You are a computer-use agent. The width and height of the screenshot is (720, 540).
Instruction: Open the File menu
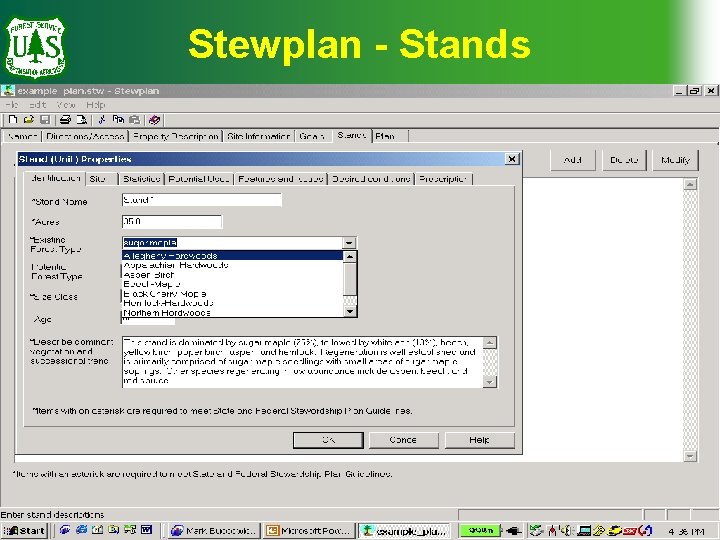(x=11, y=105)
